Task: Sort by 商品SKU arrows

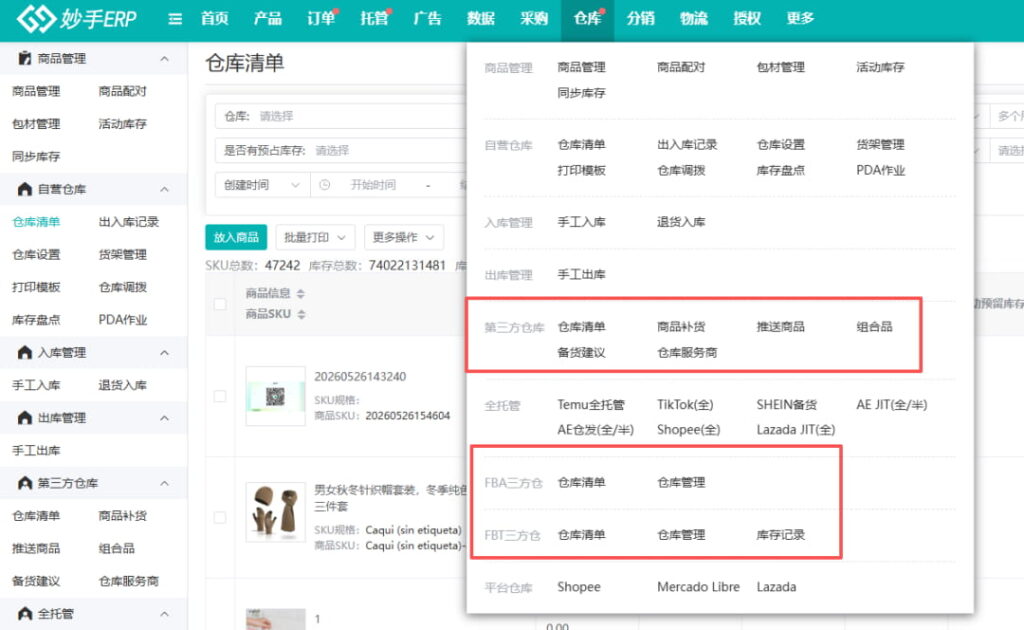Action: tap(301, 314)
